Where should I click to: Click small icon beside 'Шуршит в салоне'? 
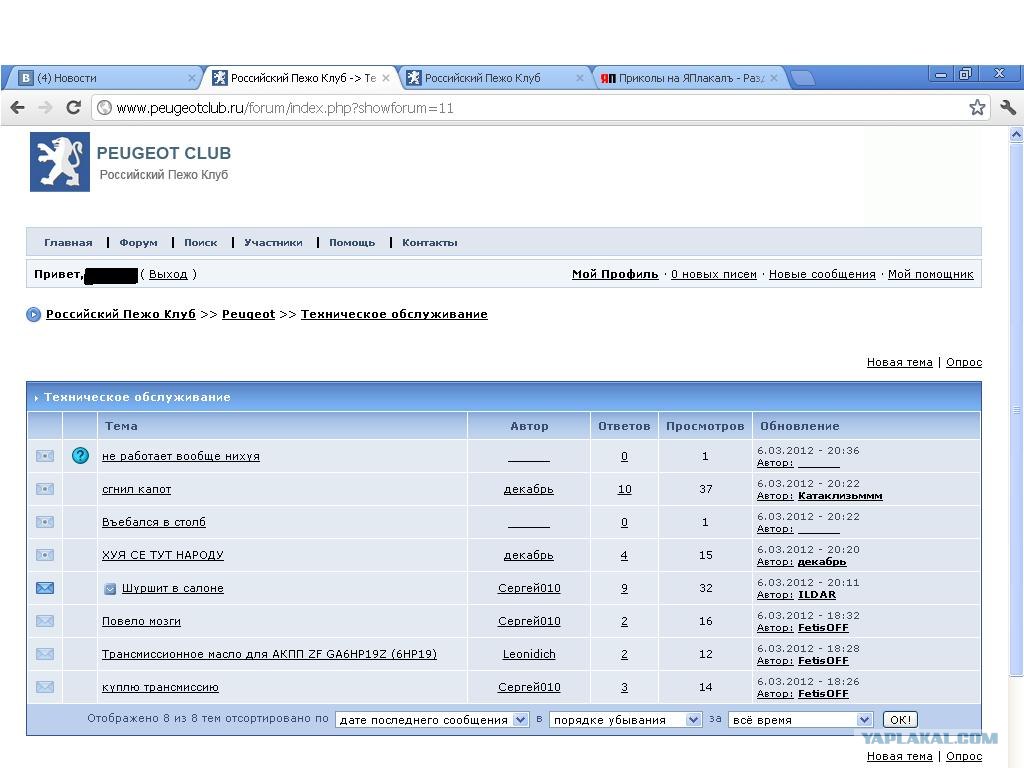(110, 589)
